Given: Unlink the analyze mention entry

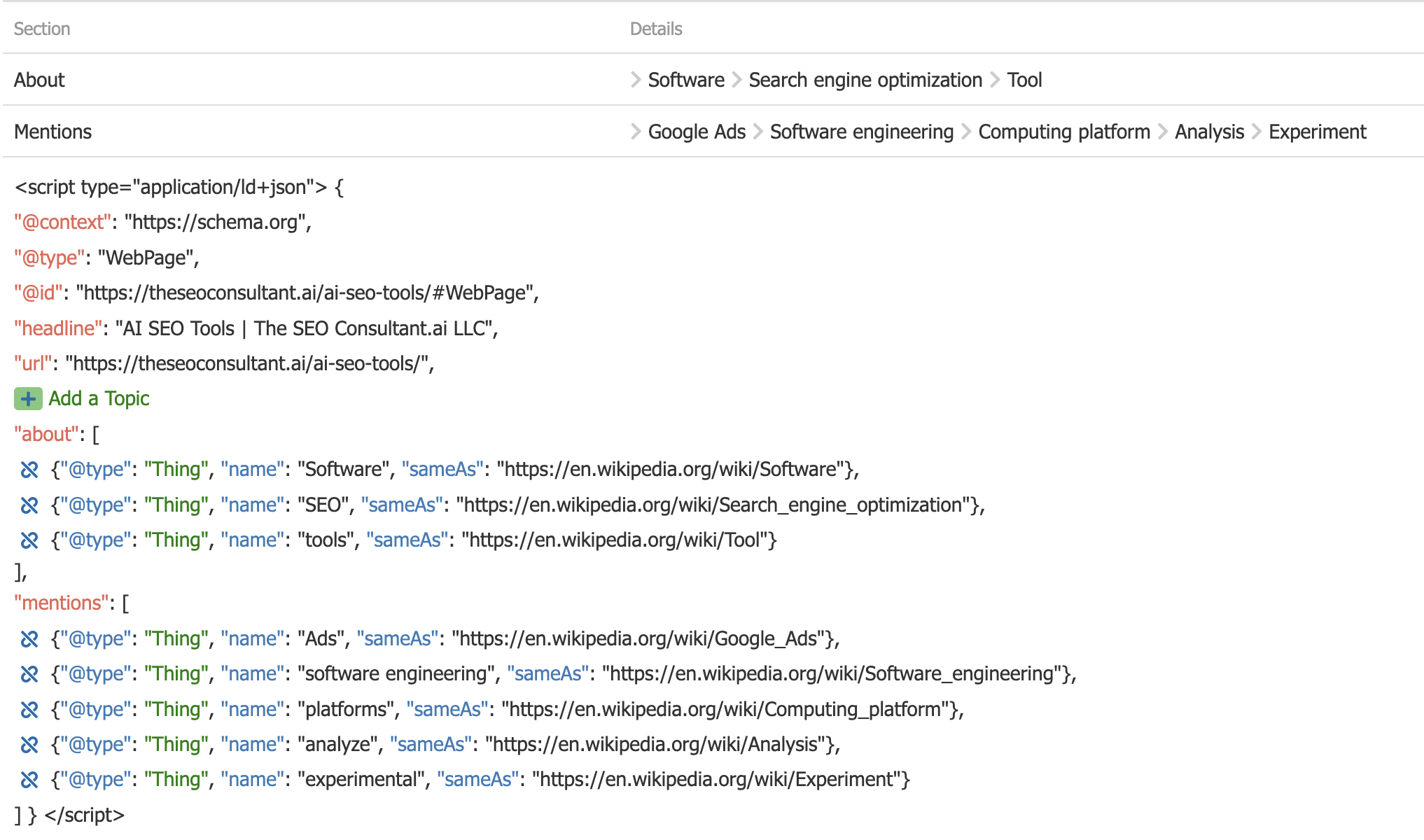Looking at the screenshot, I should (28, 744).
